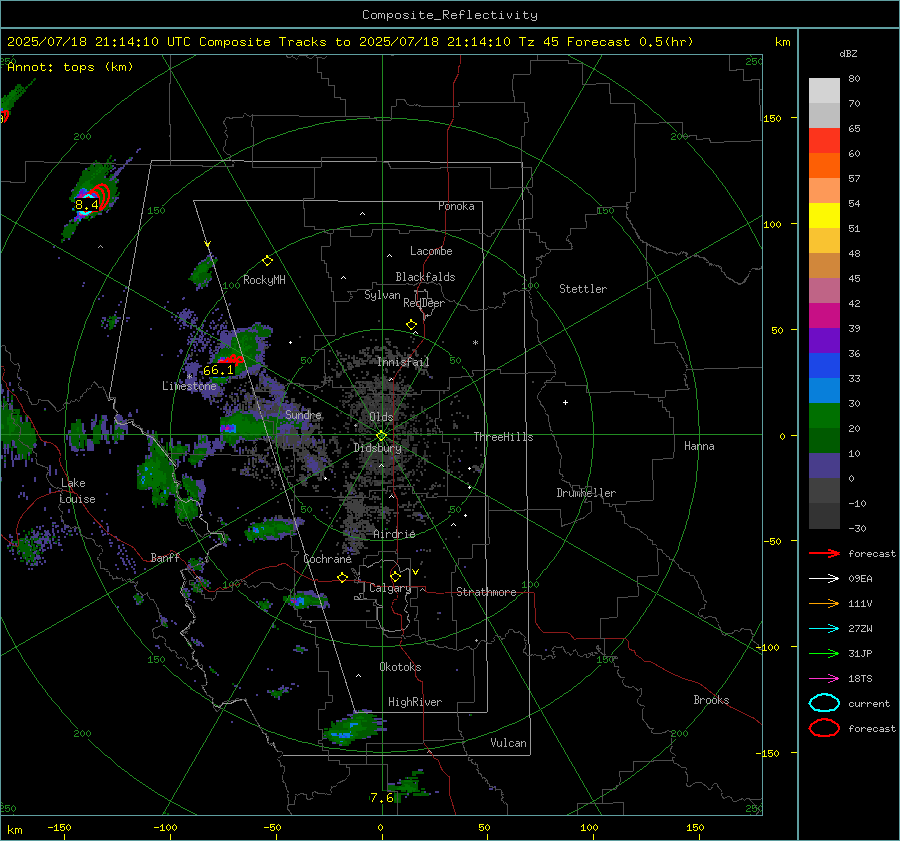Pick the bright green swatch in dBZ legend
This screenshot has height=841, width=900.
(824, 415)
